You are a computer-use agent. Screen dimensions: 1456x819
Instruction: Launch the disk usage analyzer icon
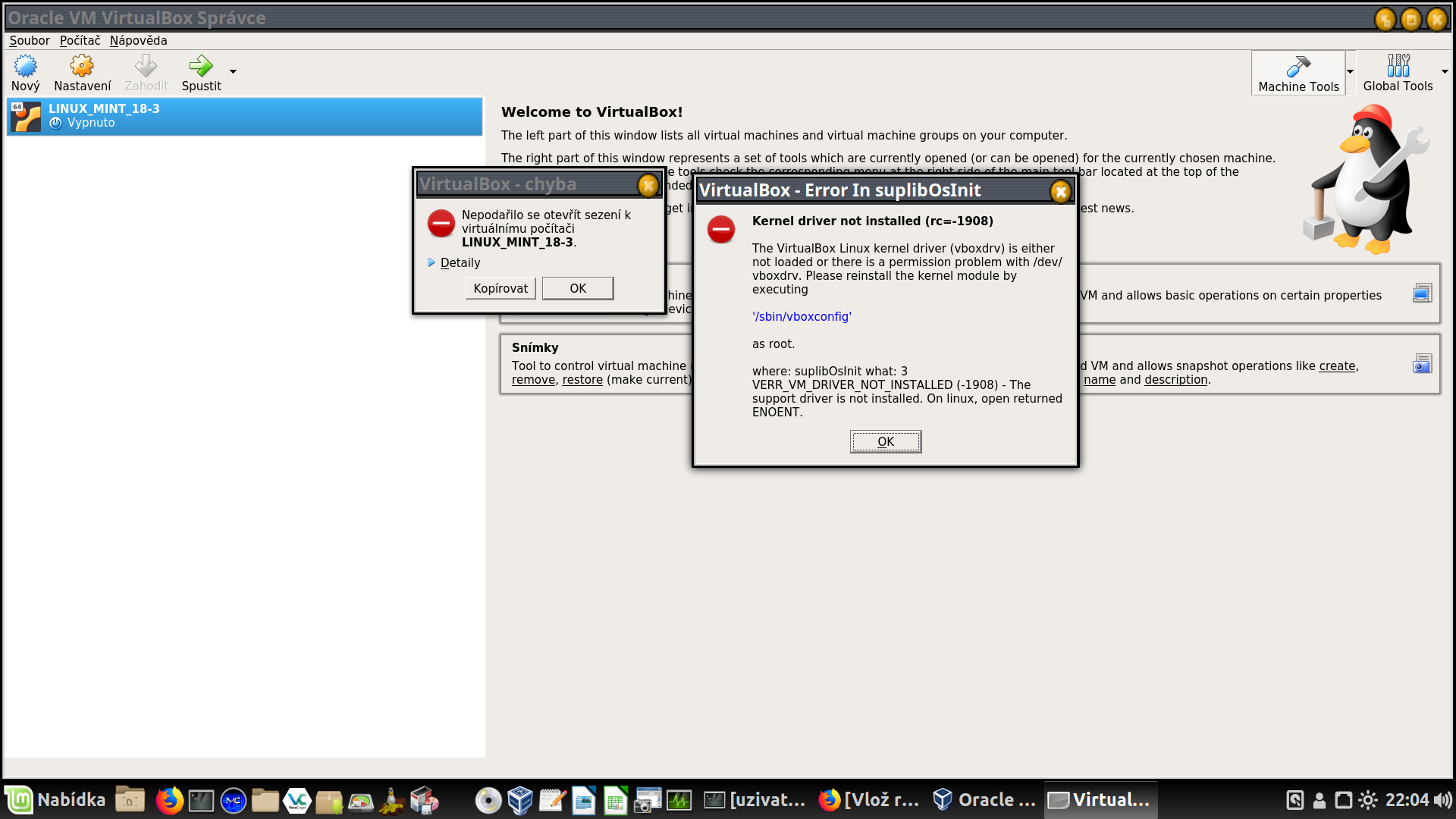click(360, 801)
